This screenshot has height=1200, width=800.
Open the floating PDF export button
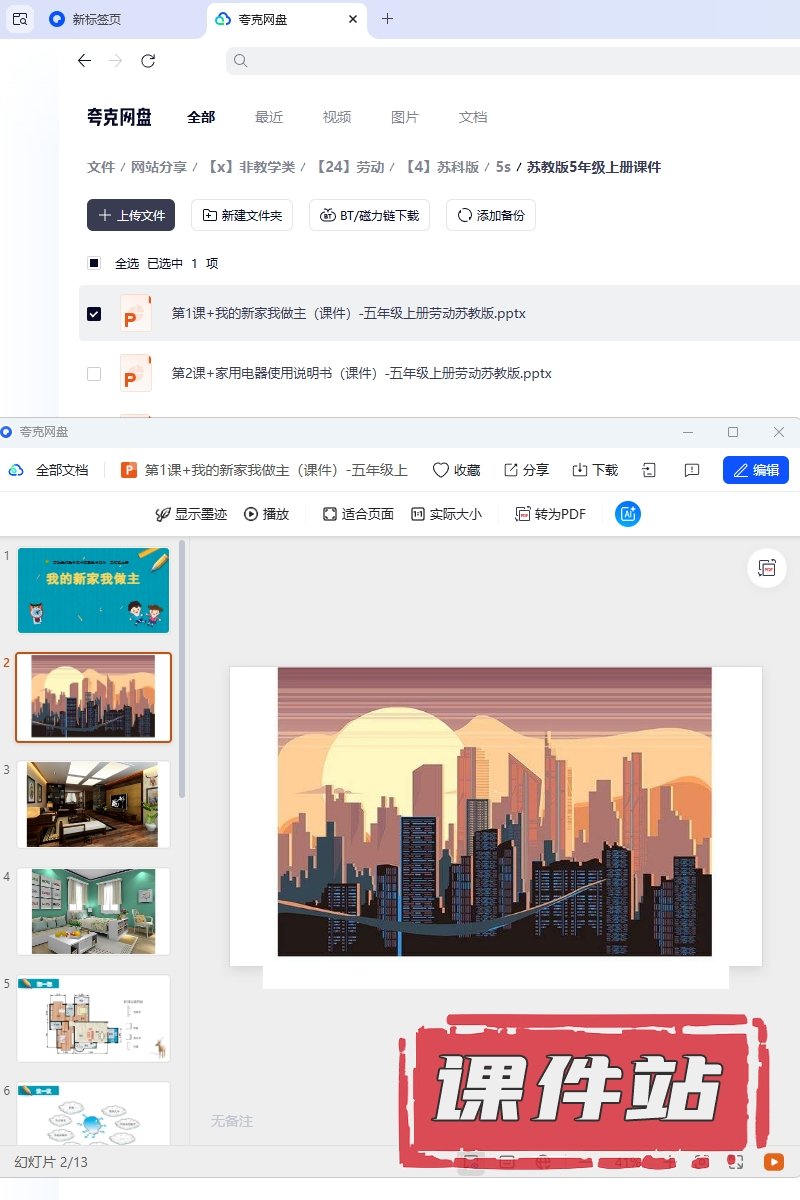point(767,568)
